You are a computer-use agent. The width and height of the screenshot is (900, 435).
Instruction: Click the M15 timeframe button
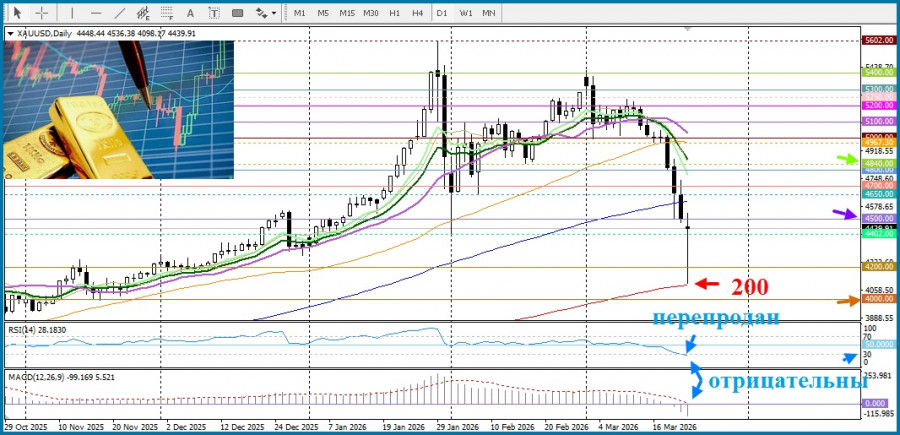347,13
